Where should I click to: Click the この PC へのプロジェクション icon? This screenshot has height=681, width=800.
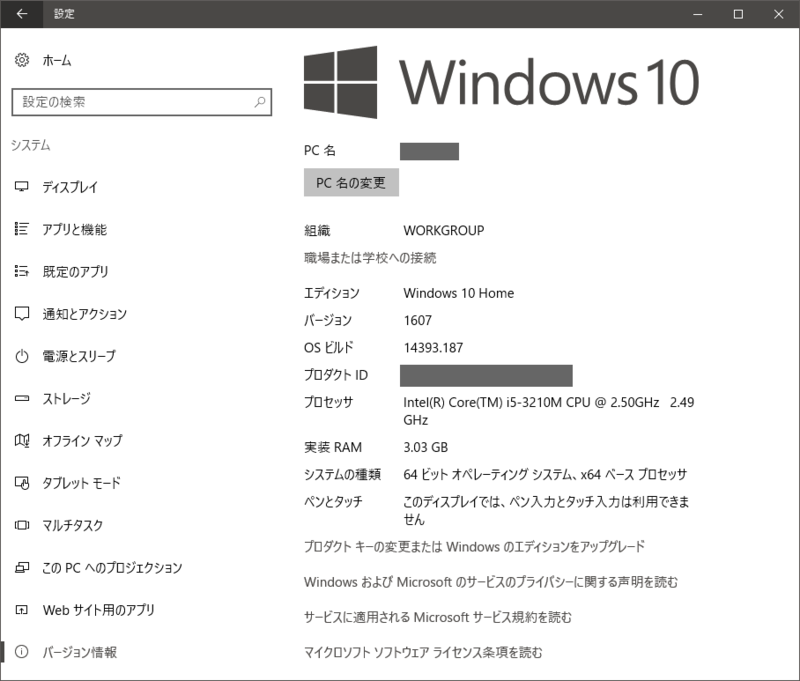21,567
